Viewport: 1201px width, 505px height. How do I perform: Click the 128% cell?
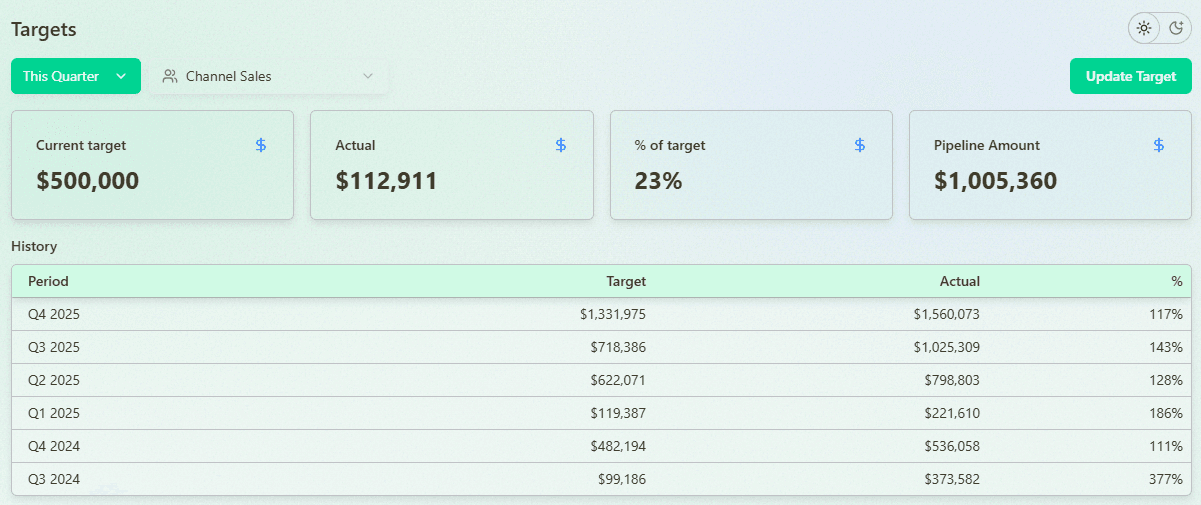1166,380
